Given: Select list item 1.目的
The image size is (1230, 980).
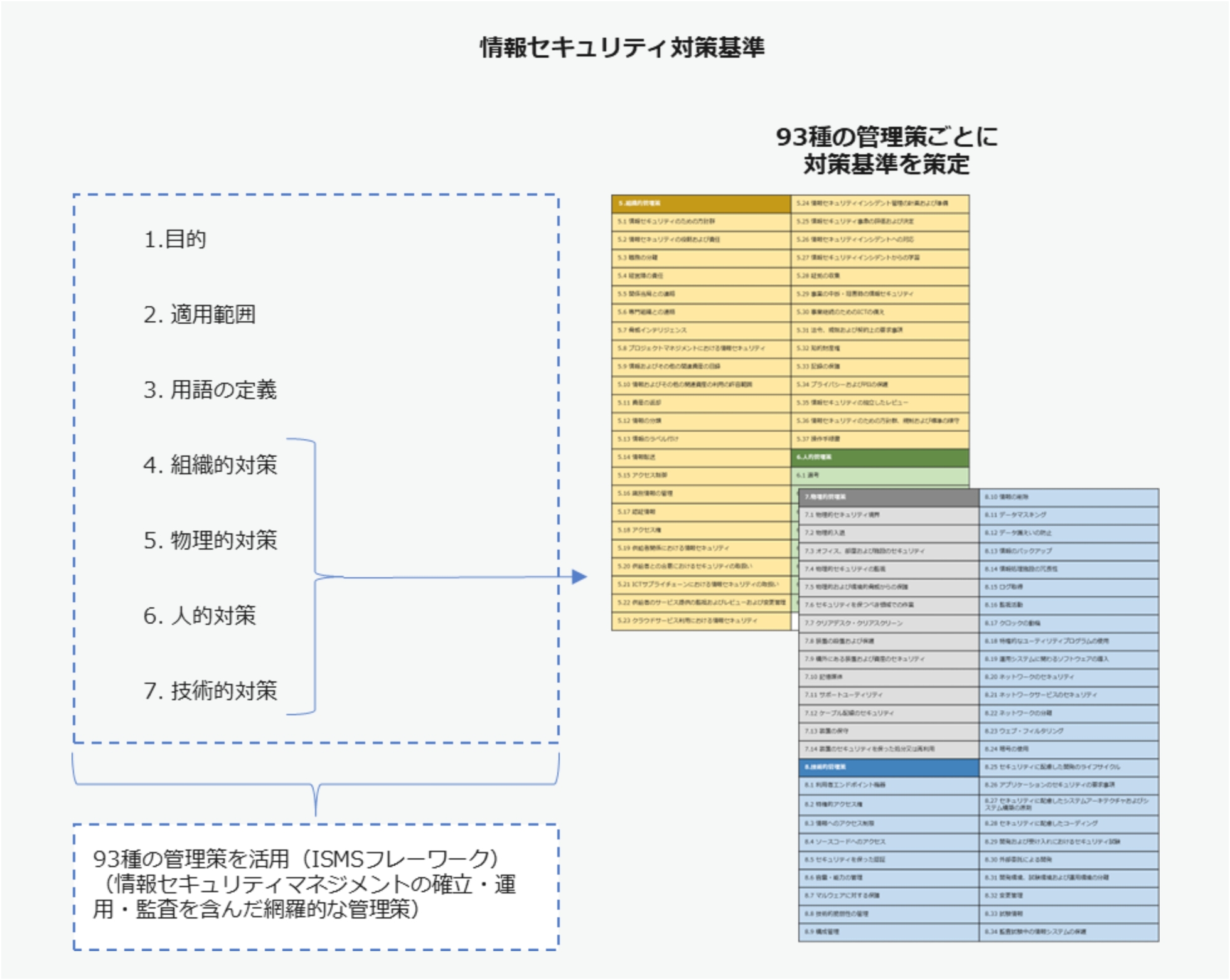Looking at the screenshot, I should pos(175,239).
